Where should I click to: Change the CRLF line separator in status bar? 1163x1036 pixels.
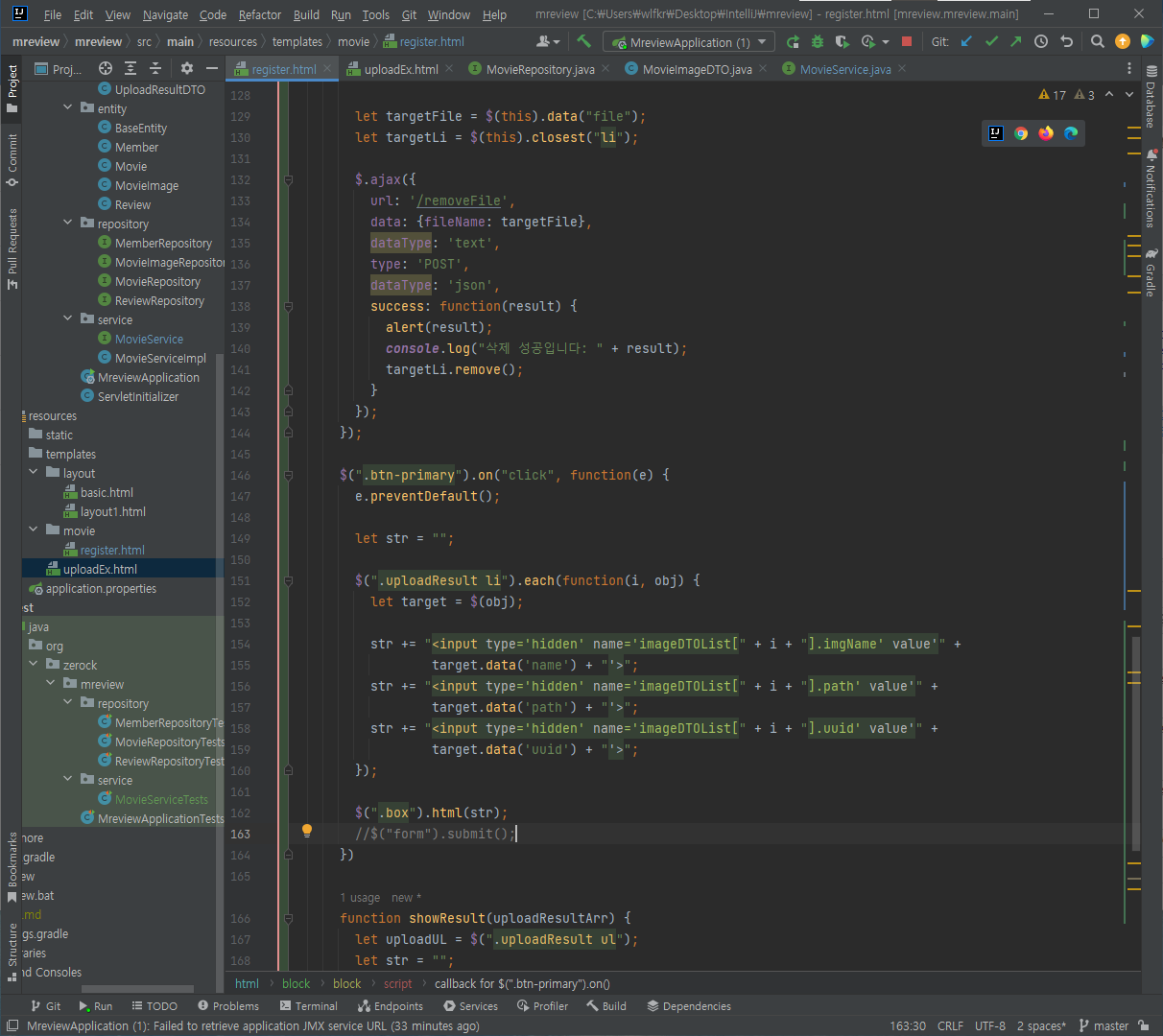(950, 1025)
